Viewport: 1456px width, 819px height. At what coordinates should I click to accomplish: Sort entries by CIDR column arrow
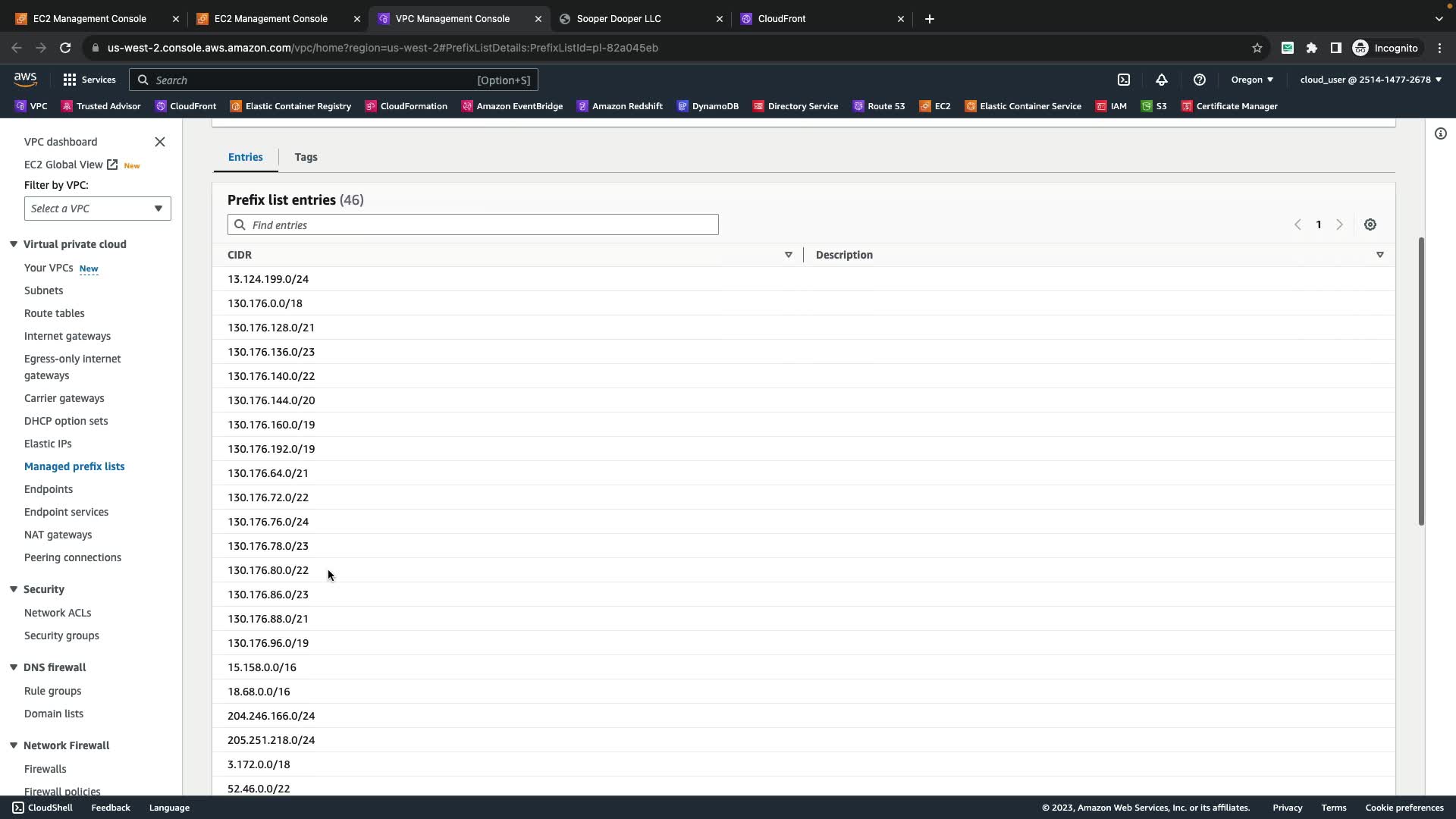788,255
